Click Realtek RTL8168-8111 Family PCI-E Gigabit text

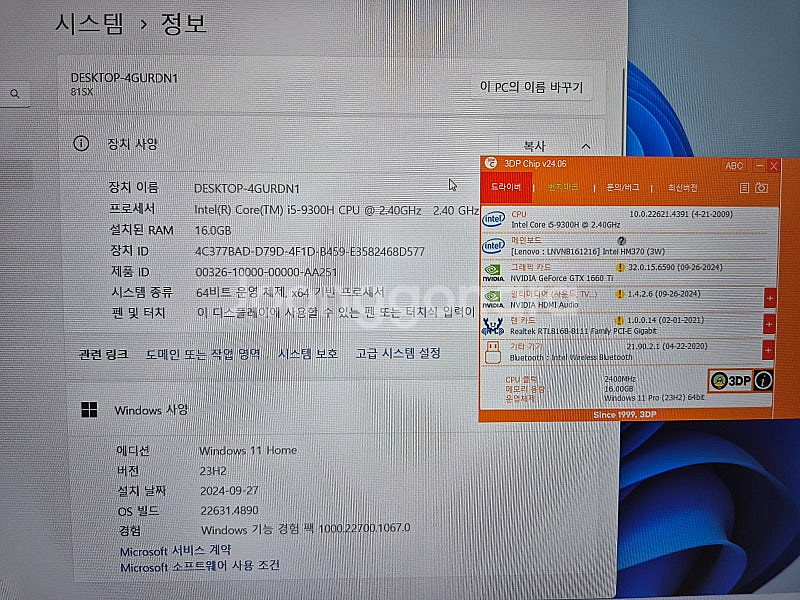click(x=583, y=331)
